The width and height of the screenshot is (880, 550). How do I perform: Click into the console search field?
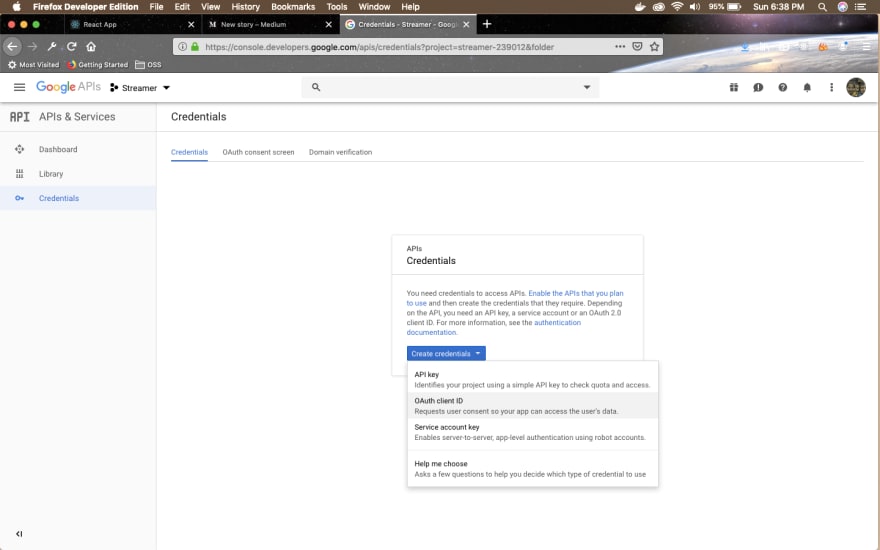coord(451,87)
